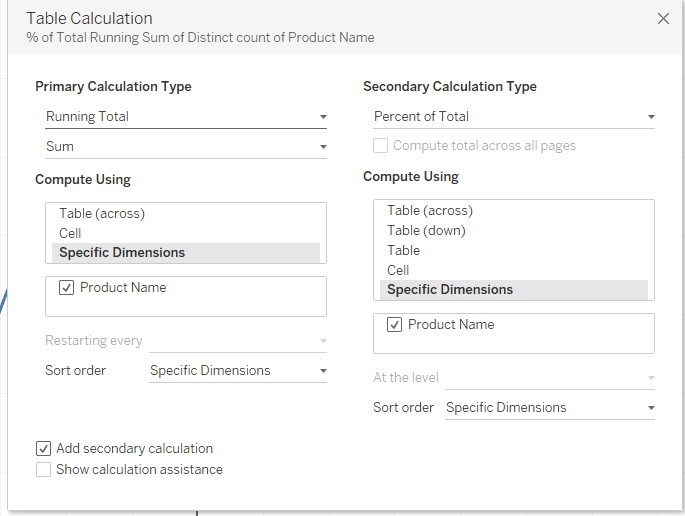
Task: Select Specific Dimensions in primary Compute Using
Action: tap(186, 253)
